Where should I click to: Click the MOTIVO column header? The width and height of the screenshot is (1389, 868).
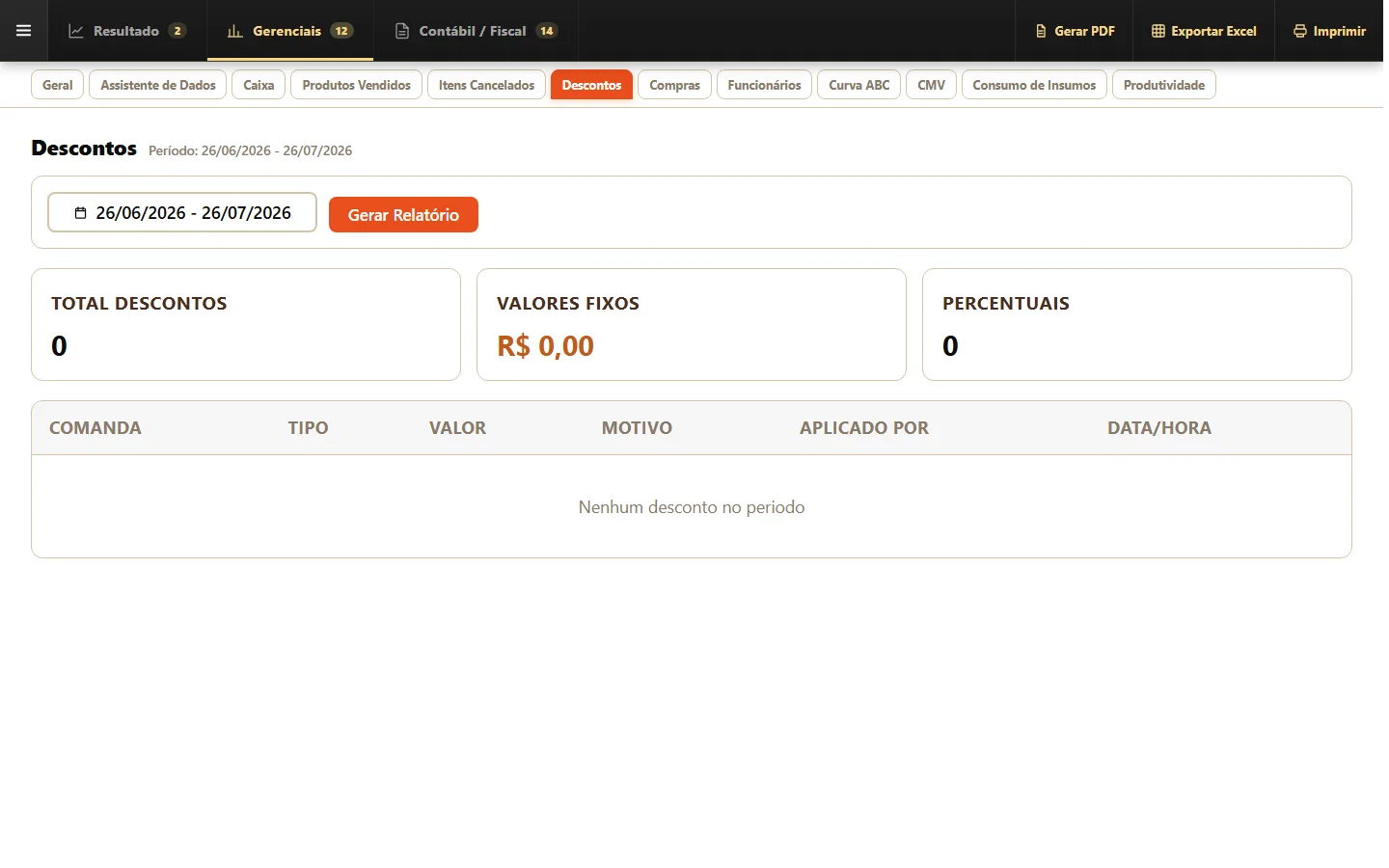[x=638, y=428]
